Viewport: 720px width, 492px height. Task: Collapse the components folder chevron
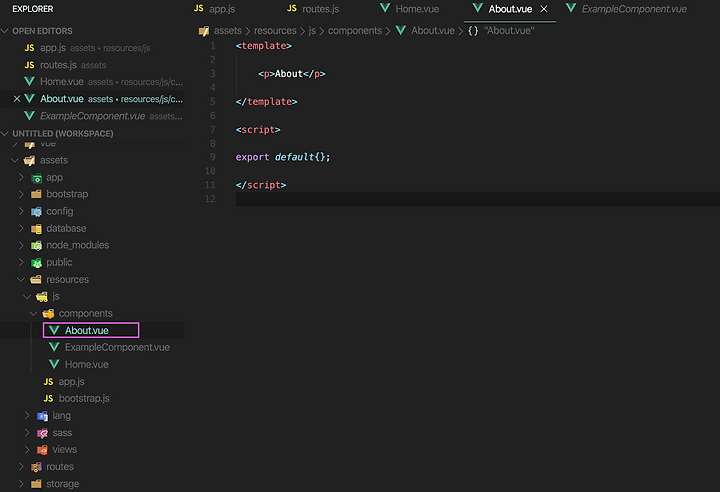pos(34,314)
